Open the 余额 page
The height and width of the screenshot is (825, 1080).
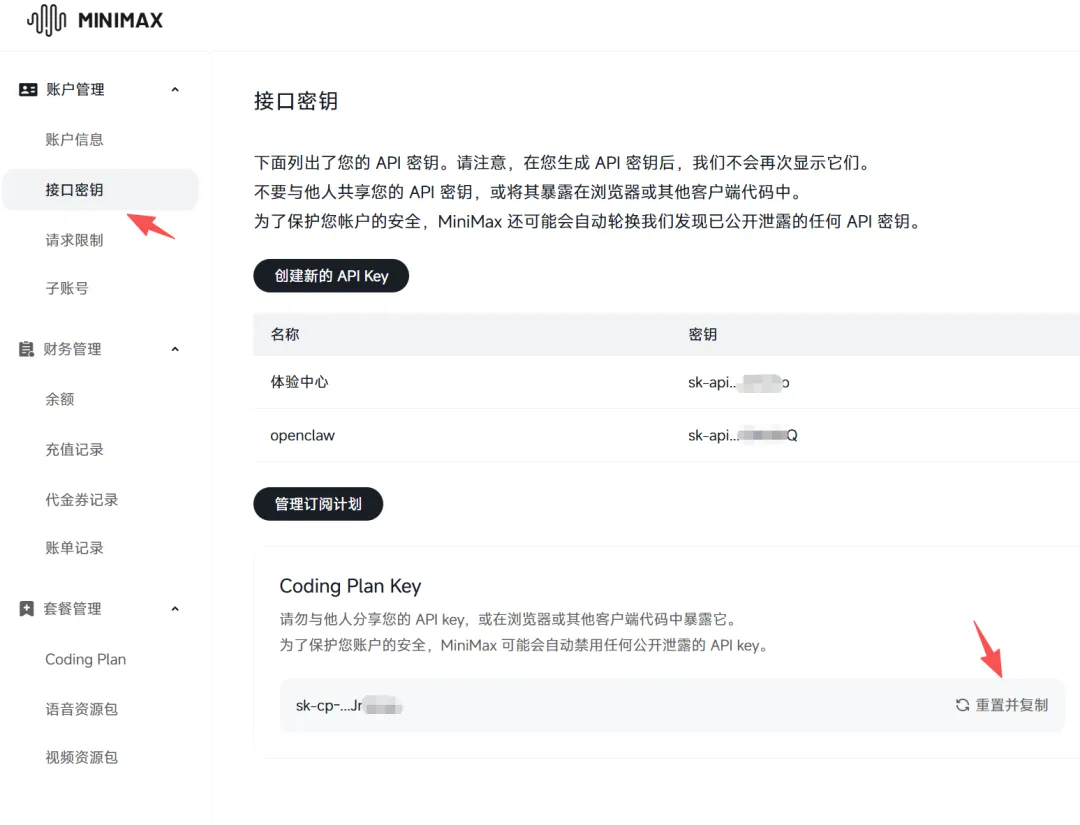(60, 399)
